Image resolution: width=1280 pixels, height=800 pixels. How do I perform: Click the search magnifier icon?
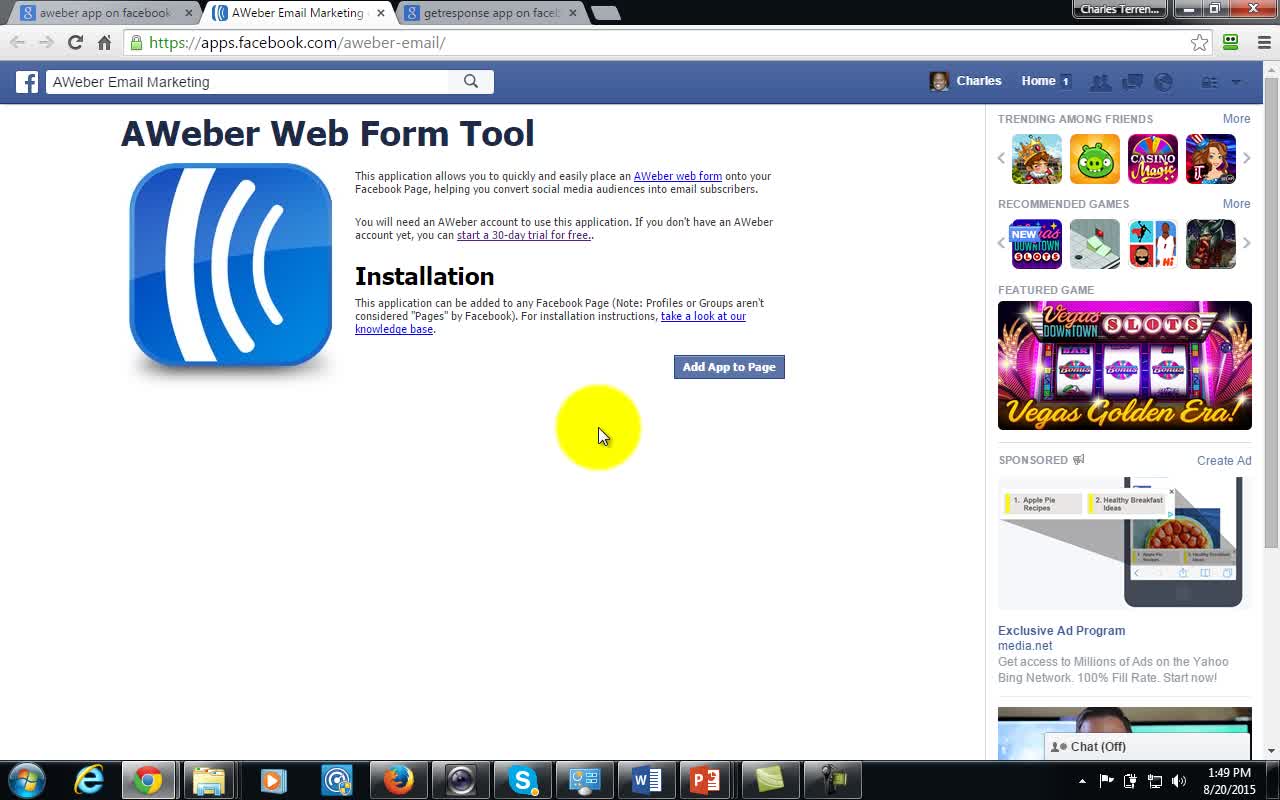(471, 82)
